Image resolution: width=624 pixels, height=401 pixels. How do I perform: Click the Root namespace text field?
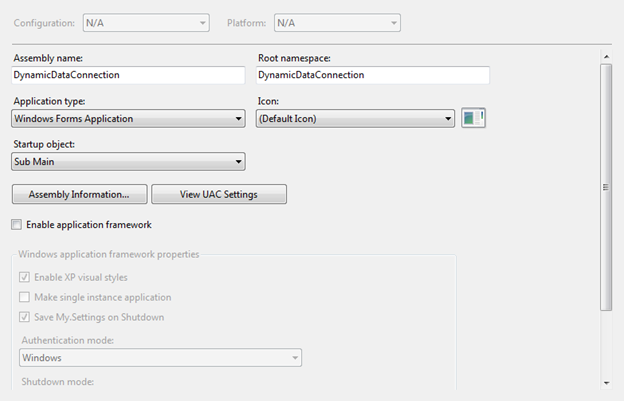[372, 75]
